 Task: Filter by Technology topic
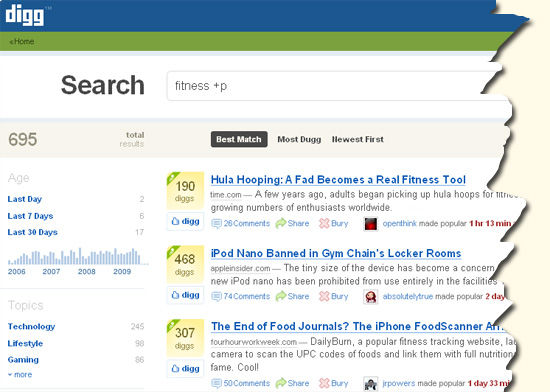pos(31,326)
